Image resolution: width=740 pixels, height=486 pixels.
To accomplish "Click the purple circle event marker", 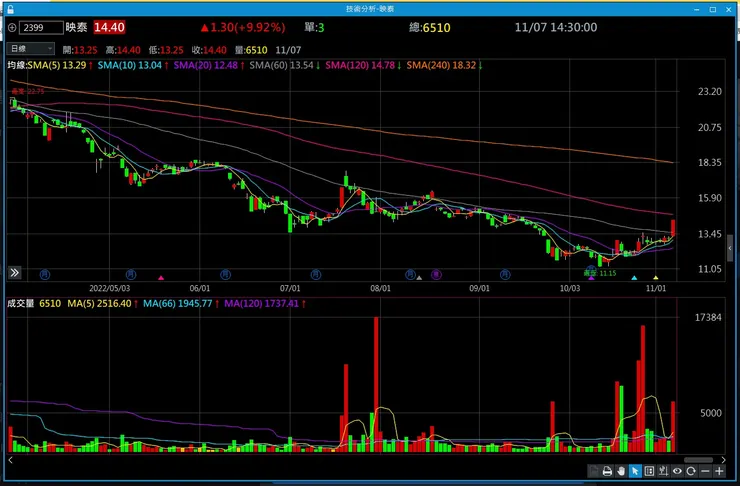I will [x=437, y=274].
